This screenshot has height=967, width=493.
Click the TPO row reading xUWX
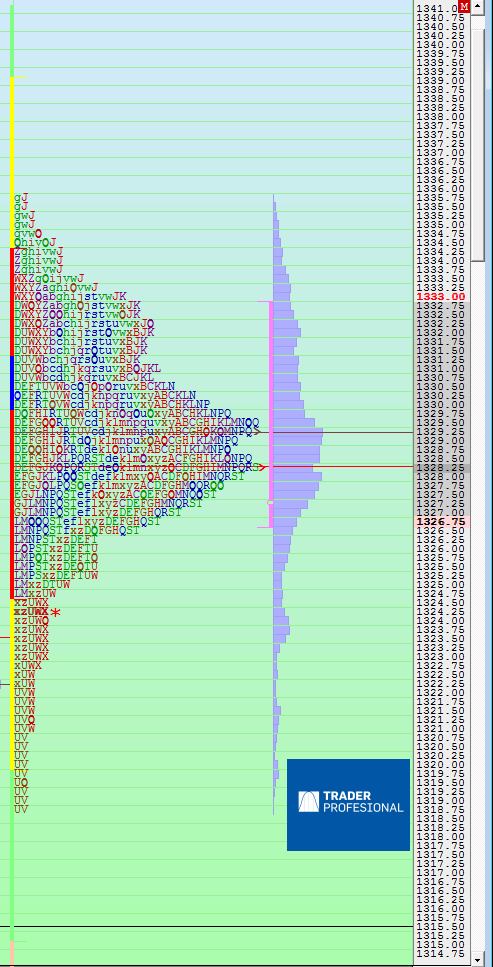point(28,665)
